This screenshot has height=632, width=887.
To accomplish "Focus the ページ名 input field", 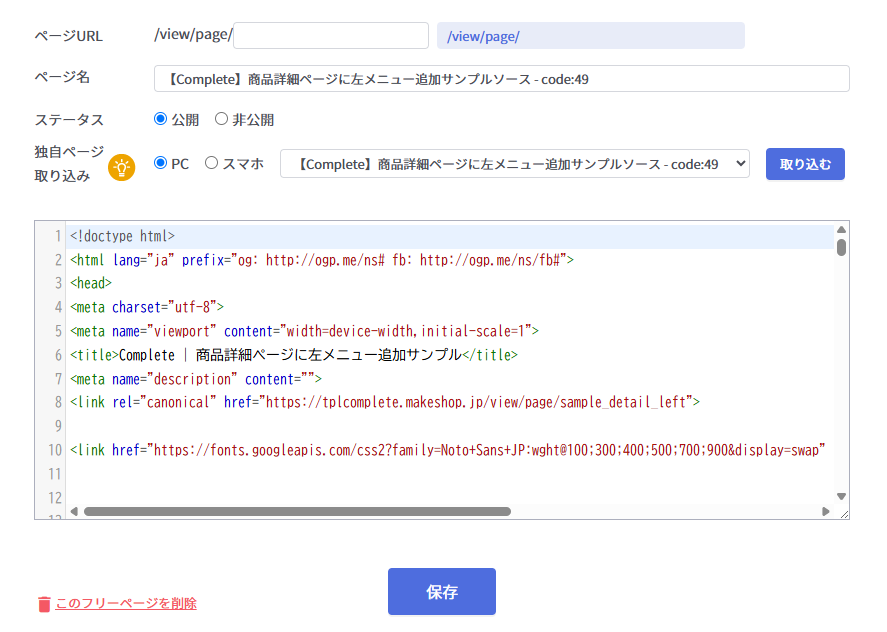I will pos(502,79).
